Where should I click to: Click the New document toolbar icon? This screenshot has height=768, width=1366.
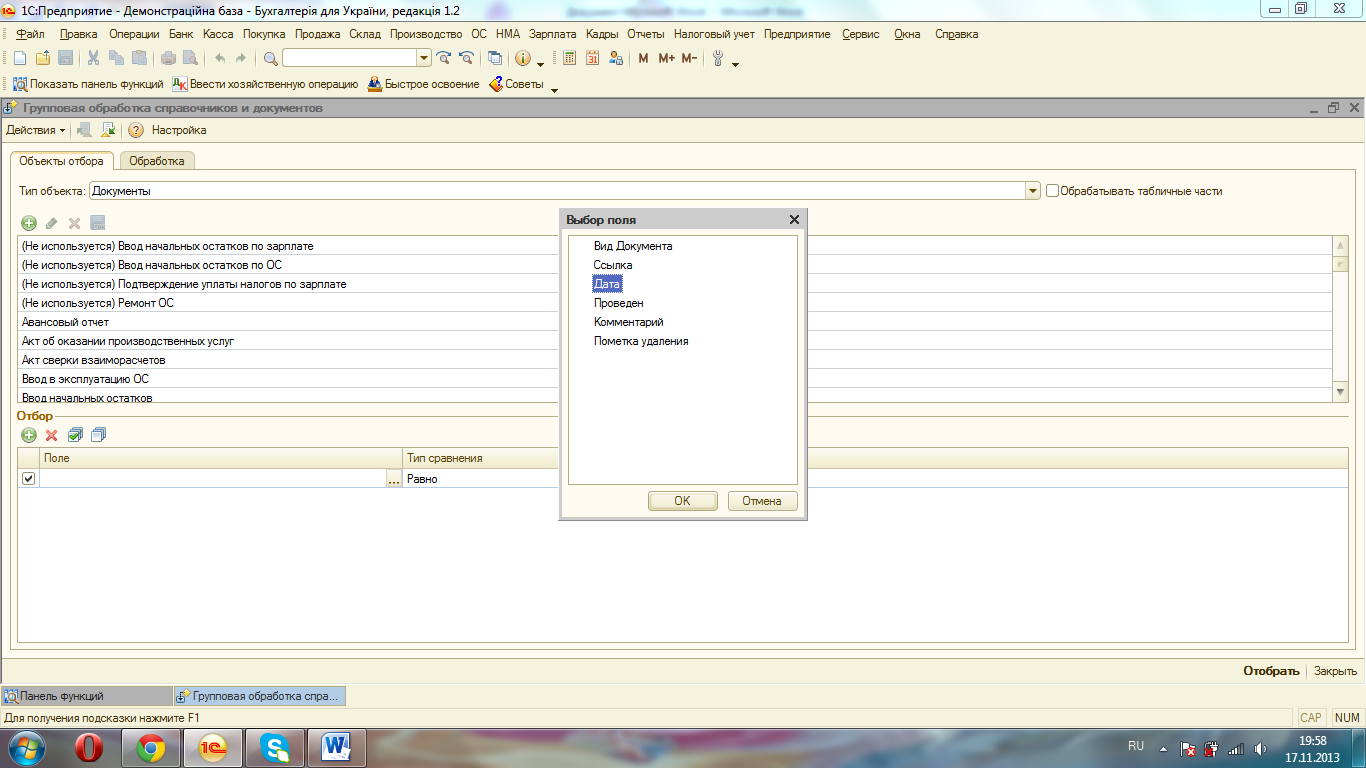click(x=19, y=59)
